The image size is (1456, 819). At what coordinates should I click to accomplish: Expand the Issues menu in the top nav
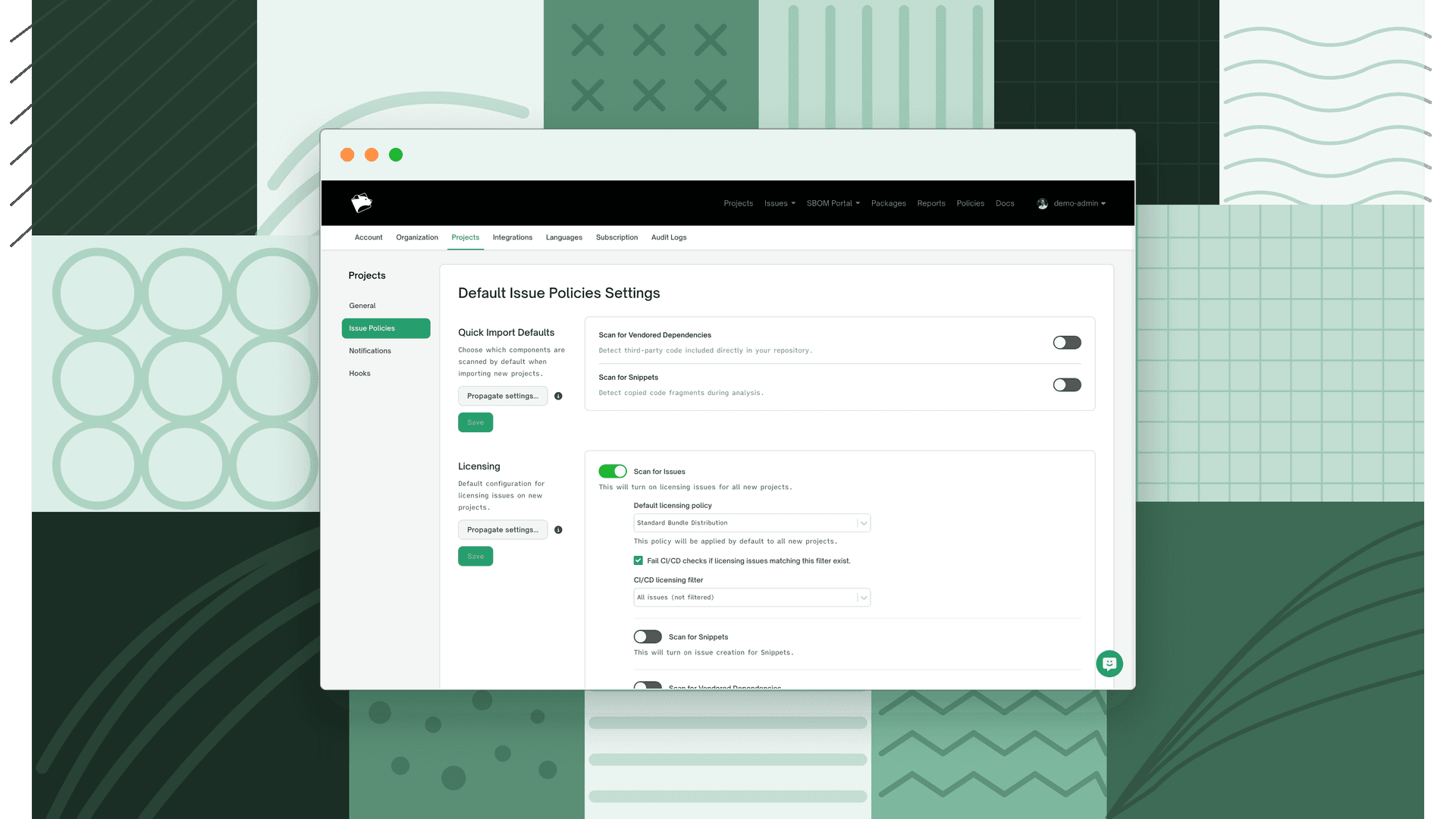(x=780, y=203)
